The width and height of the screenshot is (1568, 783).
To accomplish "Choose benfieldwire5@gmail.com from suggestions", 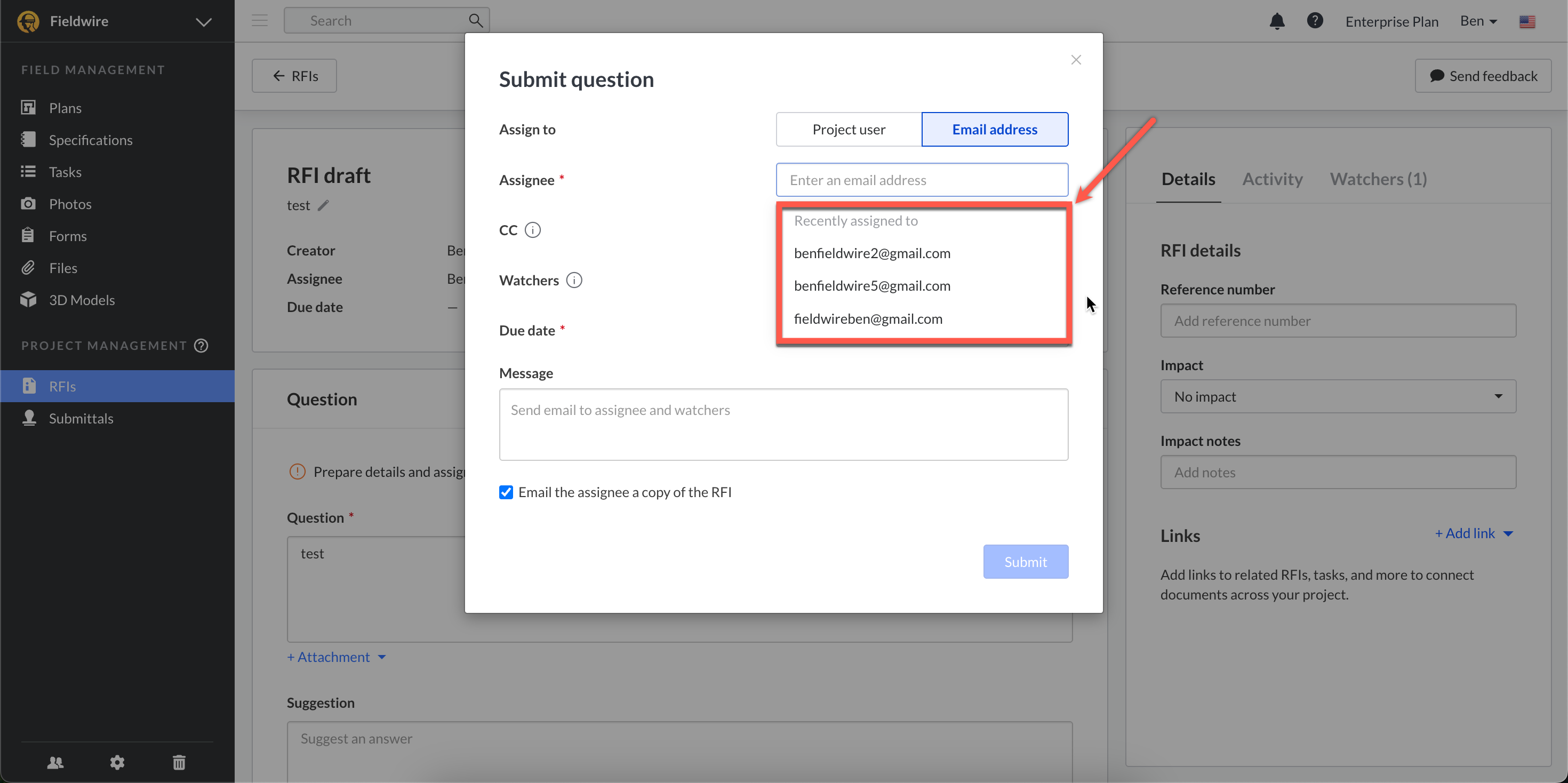I will [x=871, y=285].
